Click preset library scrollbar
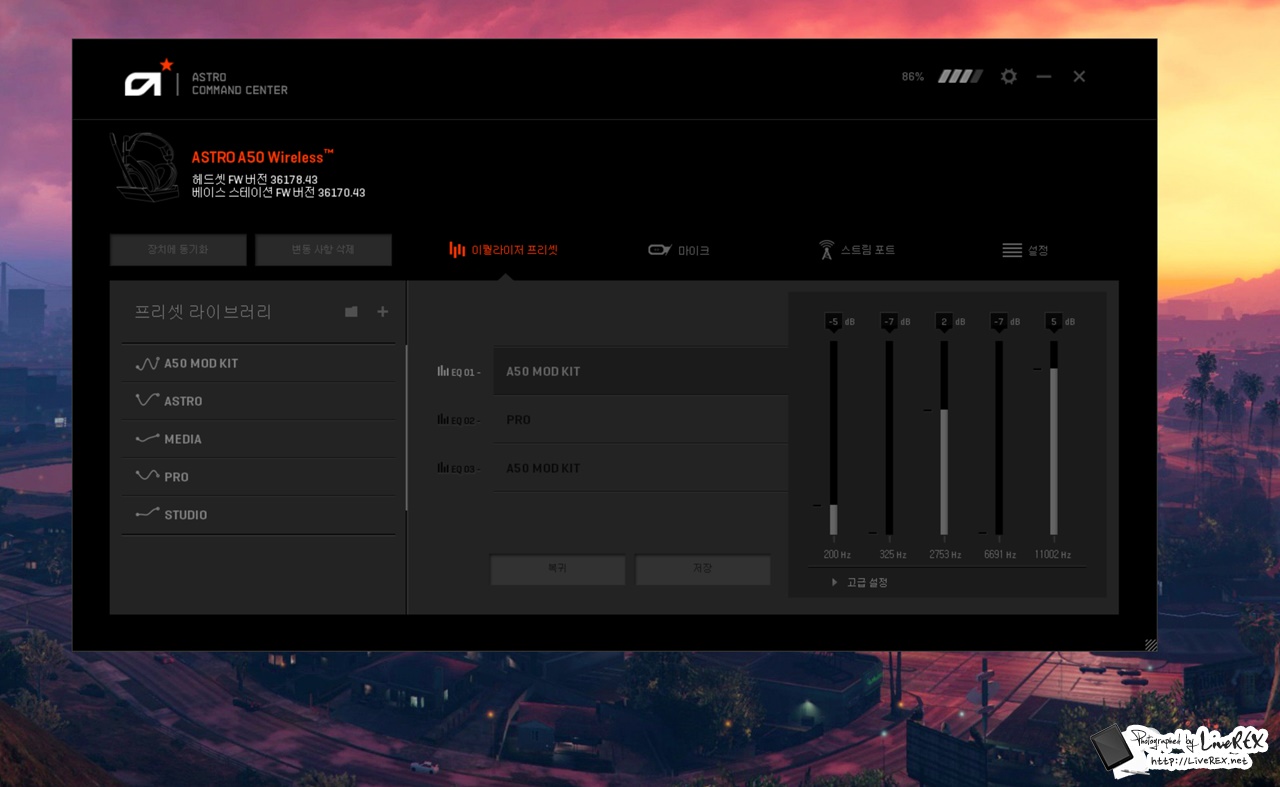This screenshot has width=1280, height=787. pos(406,428)
